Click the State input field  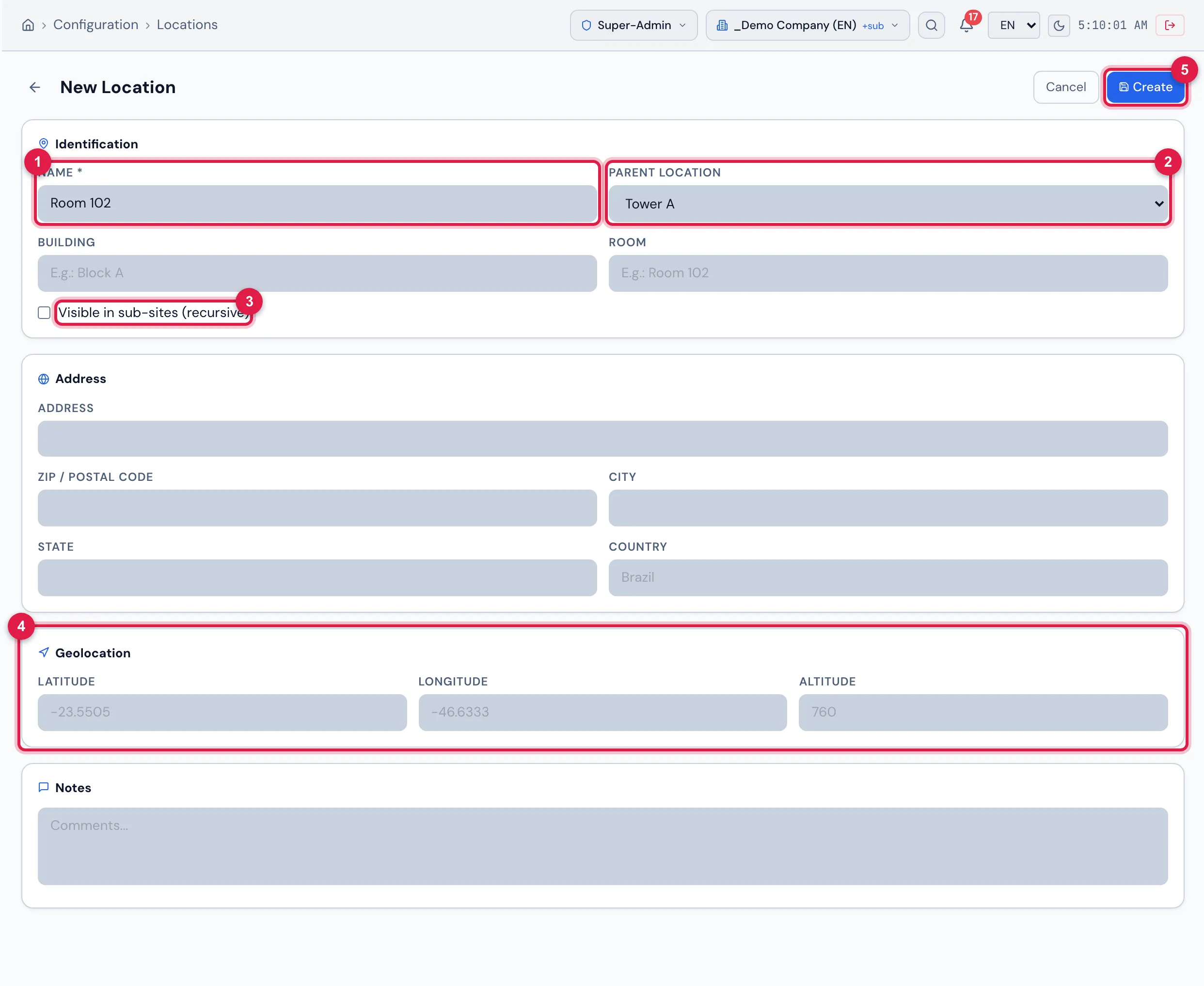click(x=317, y=578)
